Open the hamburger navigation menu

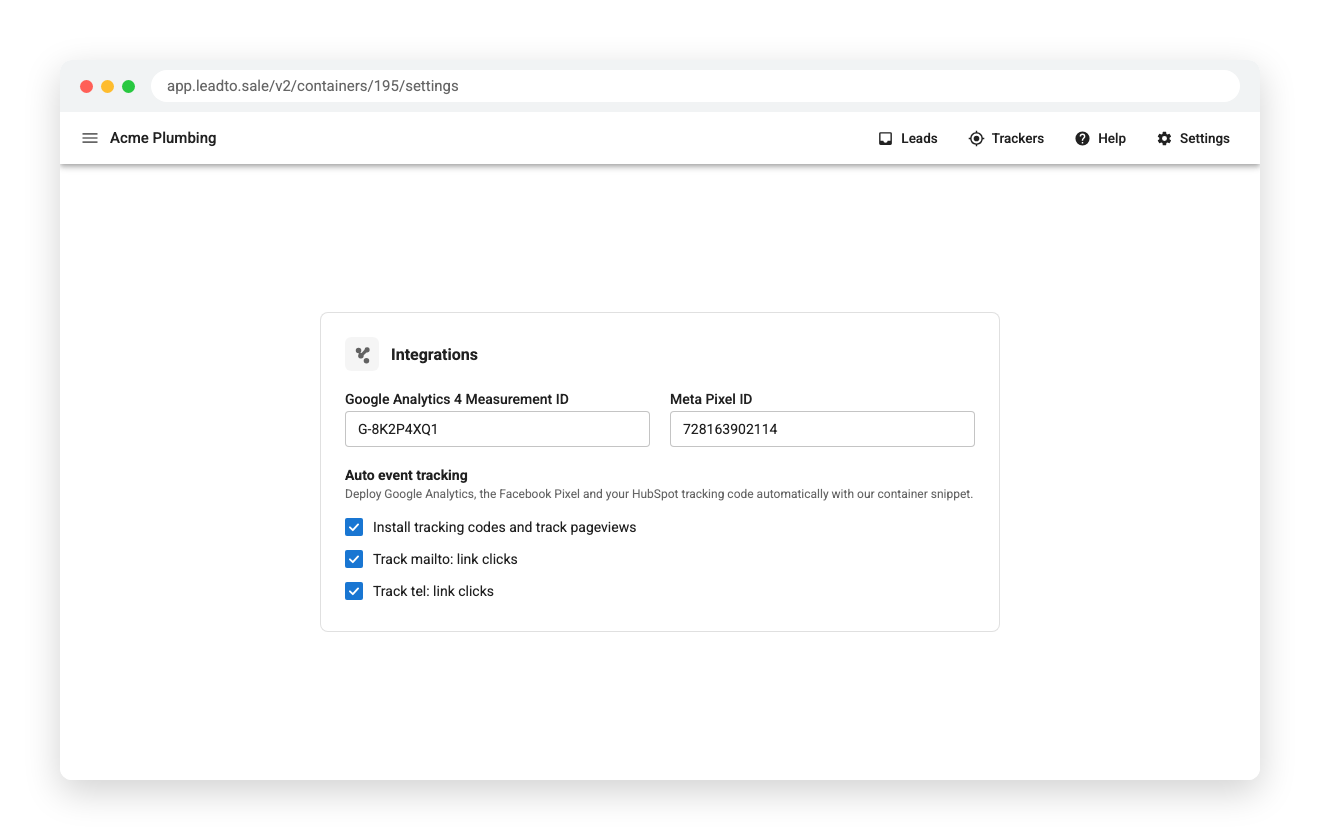tap(90, 138)
